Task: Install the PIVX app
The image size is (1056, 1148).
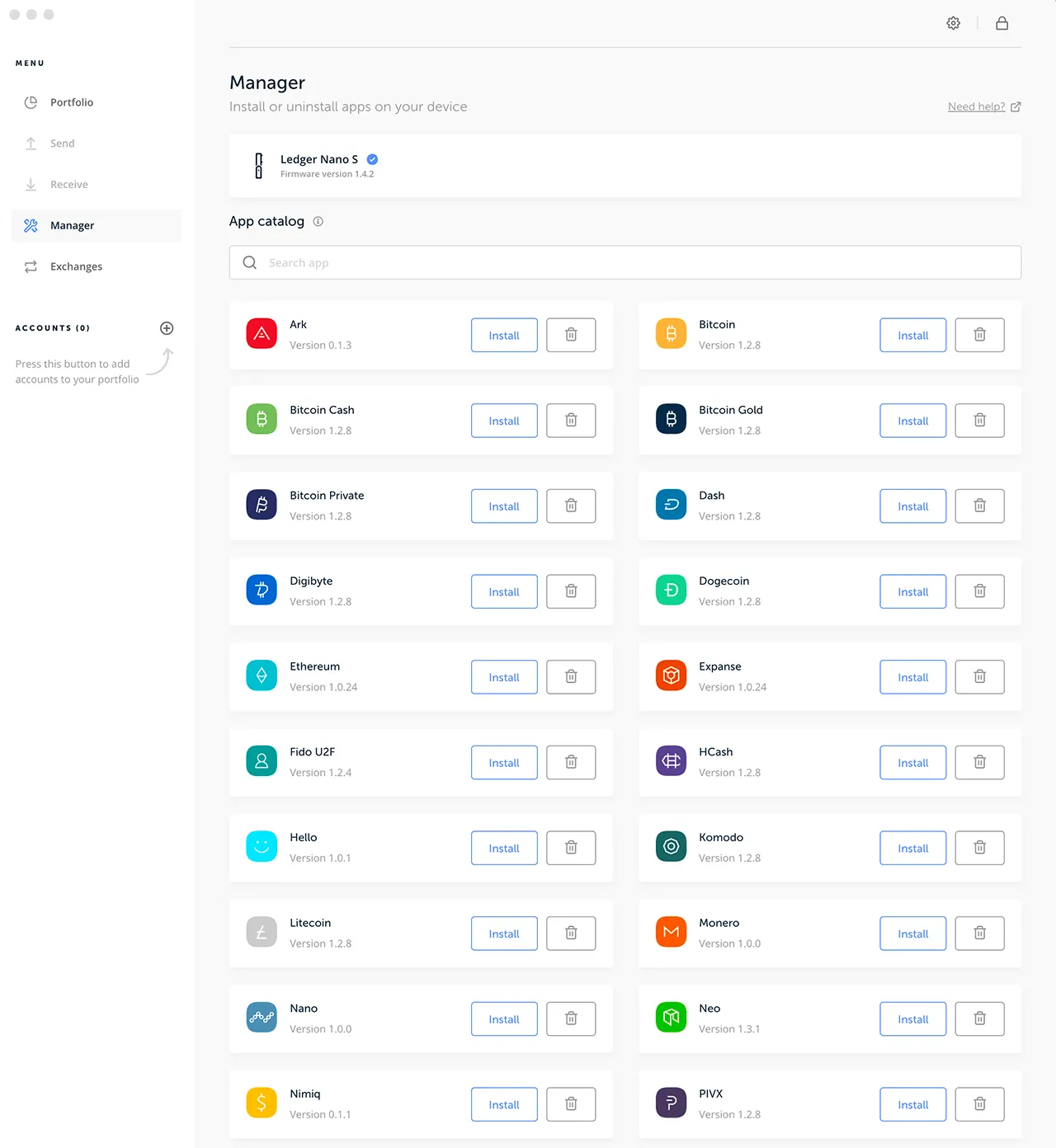Action: click(913, 1104)
